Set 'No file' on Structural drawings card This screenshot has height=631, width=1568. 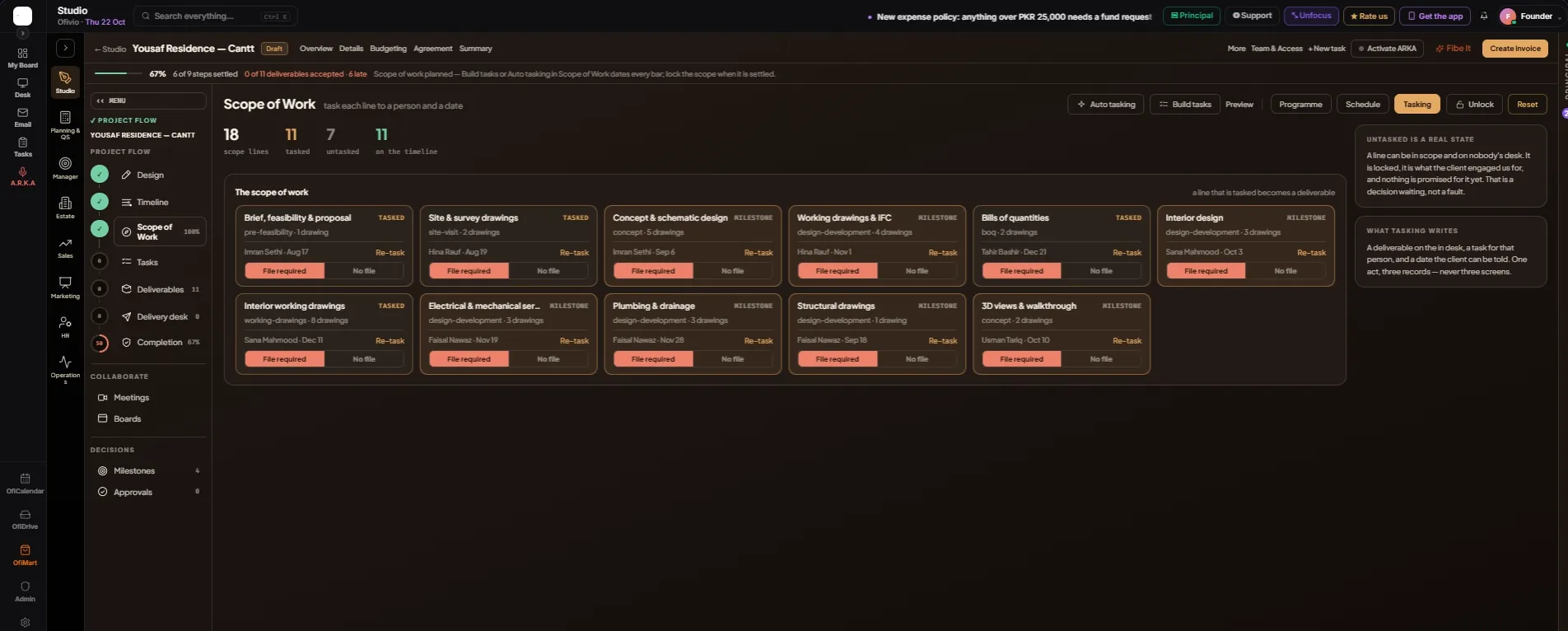pyautogui.click(x=917, y=359)
